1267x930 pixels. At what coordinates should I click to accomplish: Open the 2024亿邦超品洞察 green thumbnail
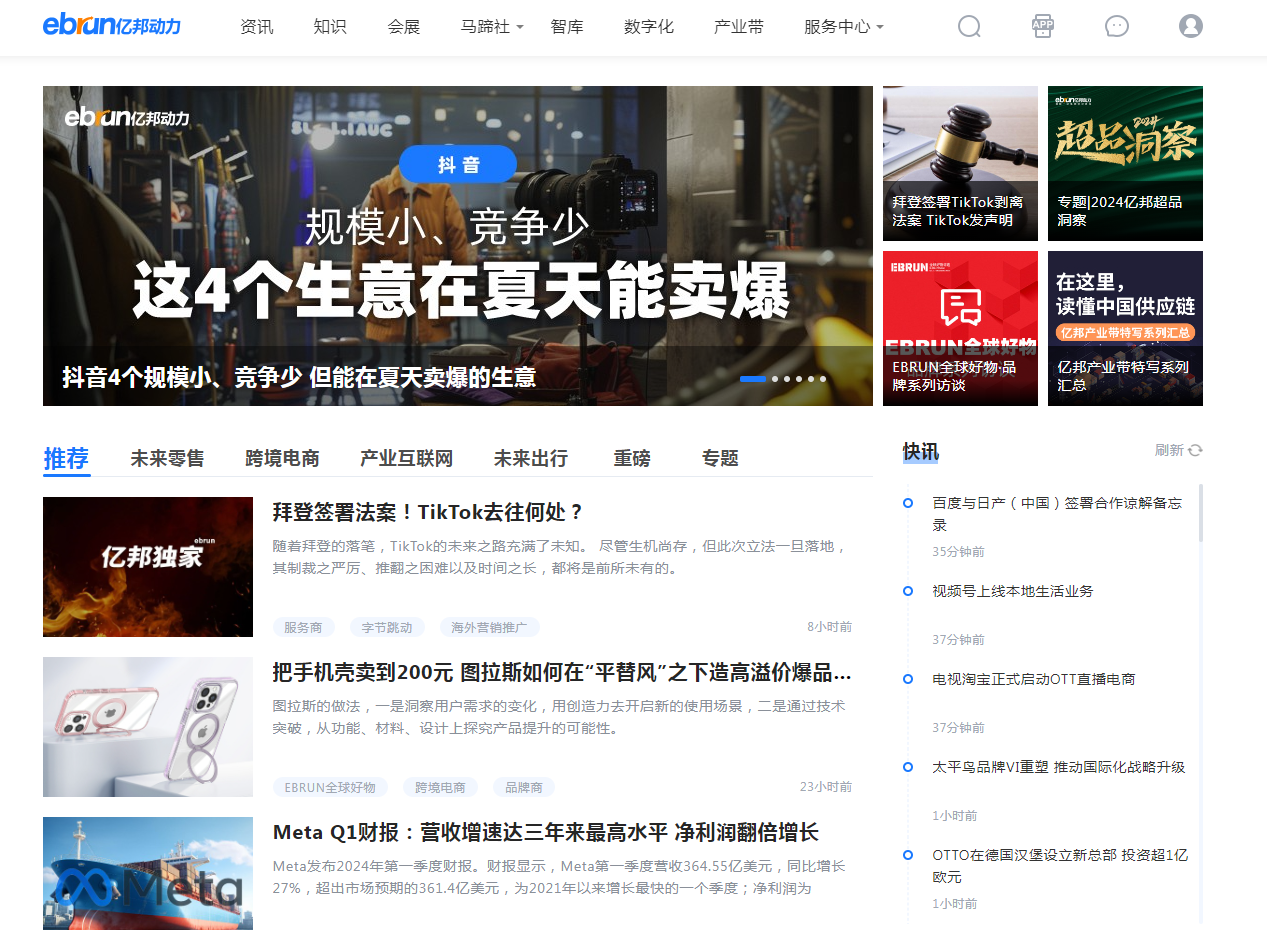click(x=1125, y=163)
